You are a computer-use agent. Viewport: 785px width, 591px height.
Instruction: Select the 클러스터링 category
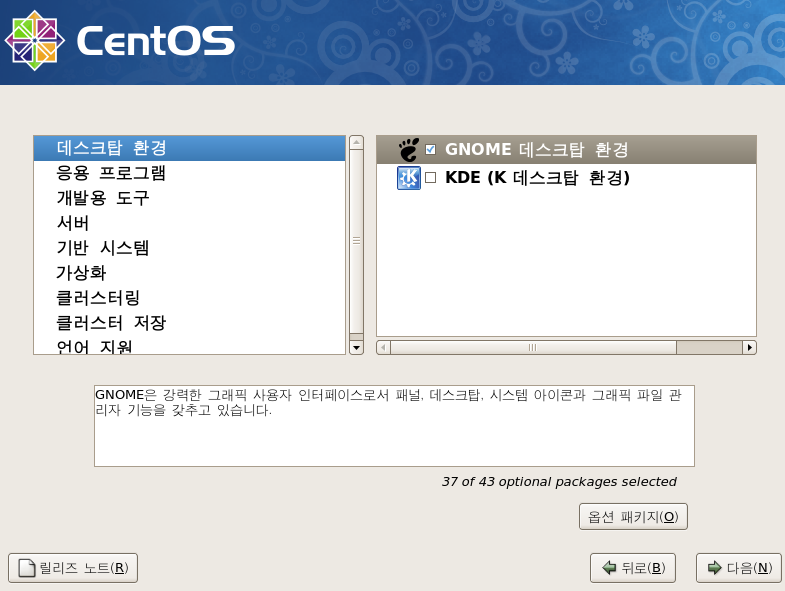tap(189, 298)
